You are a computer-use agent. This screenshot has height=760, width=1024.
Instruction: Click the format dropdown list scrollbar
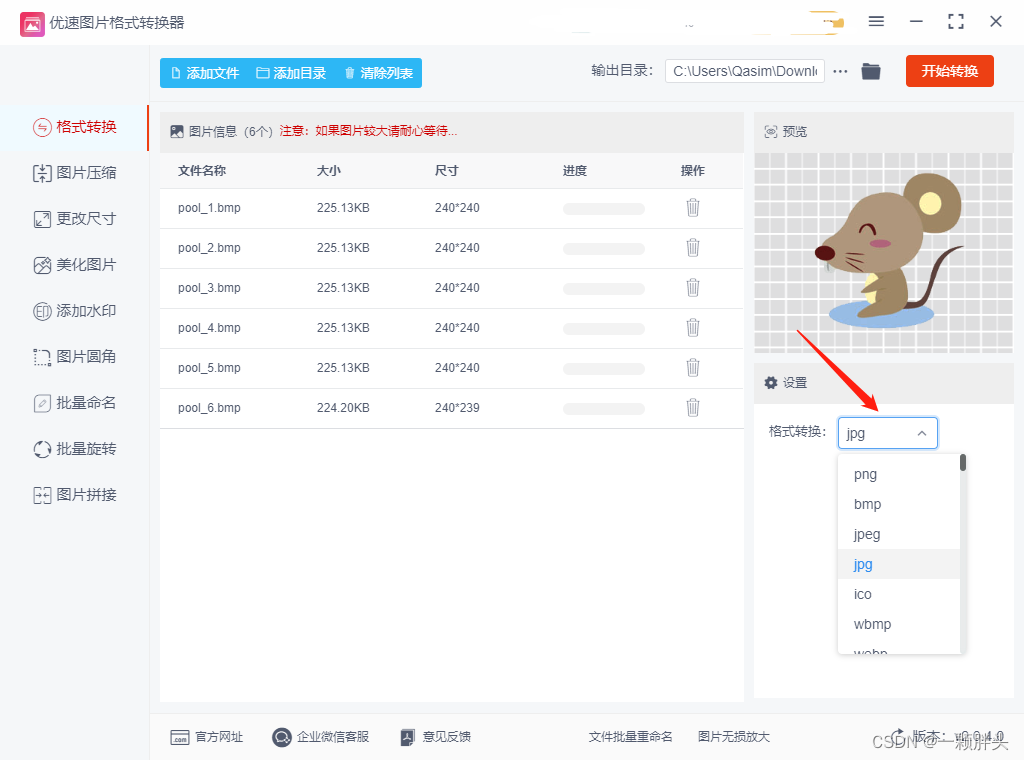963,463
